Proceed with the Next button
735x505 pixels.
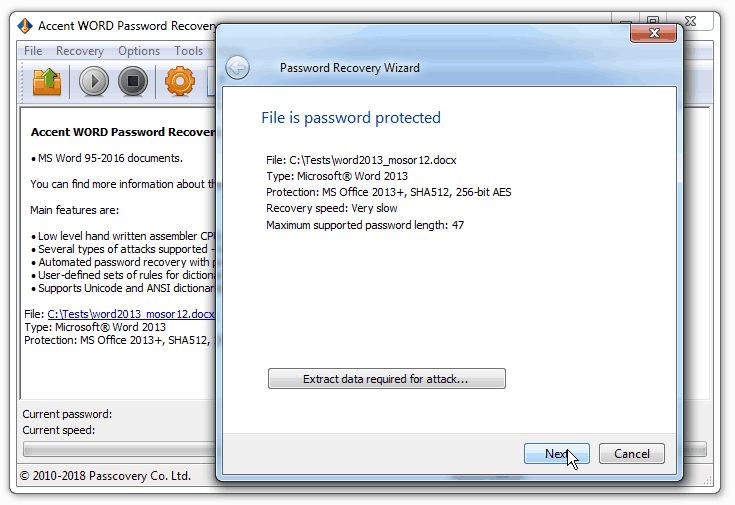pyautogui.click(x=556, y=453)
